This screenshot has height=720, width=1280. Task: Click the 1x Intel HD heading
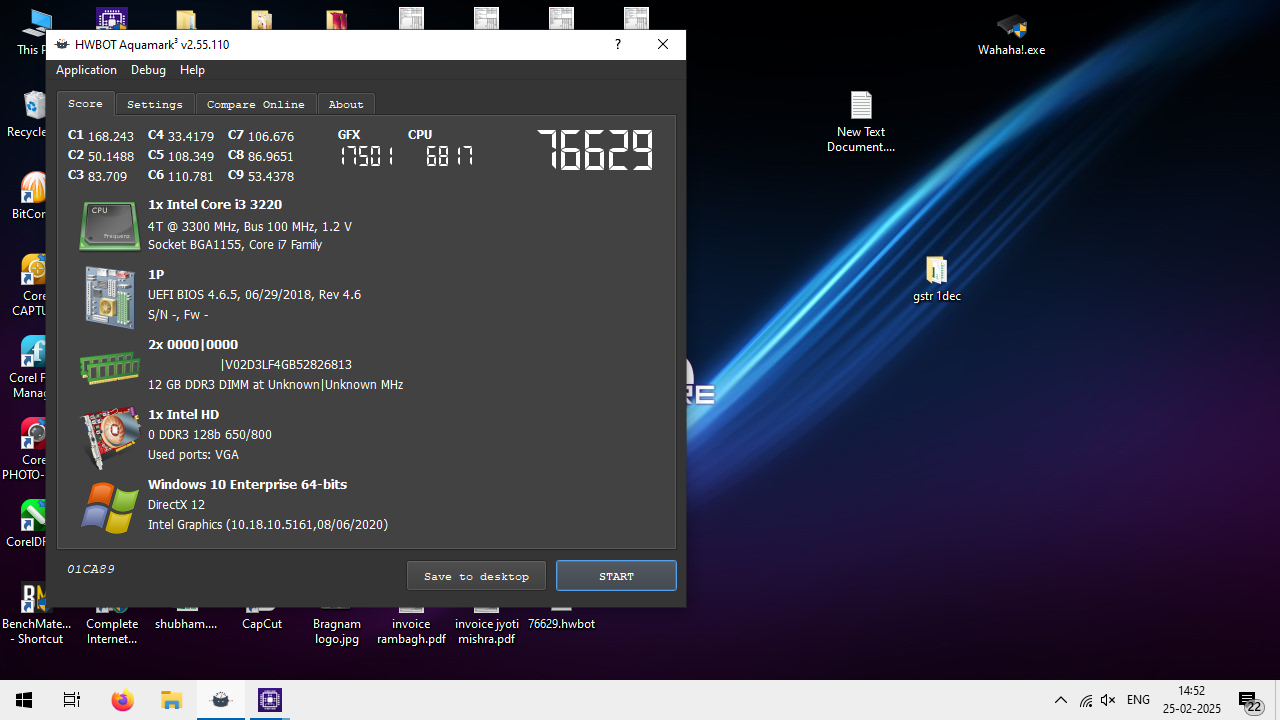pyautogui.click(x=183, y=414)
